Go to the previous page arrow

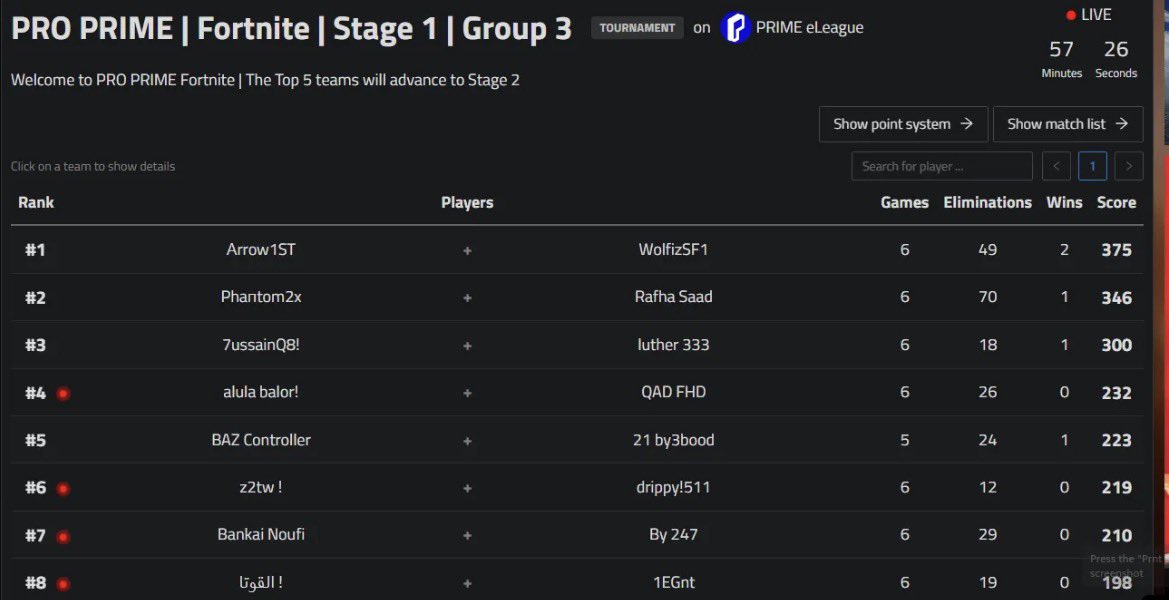click(x=1056, y=166)
